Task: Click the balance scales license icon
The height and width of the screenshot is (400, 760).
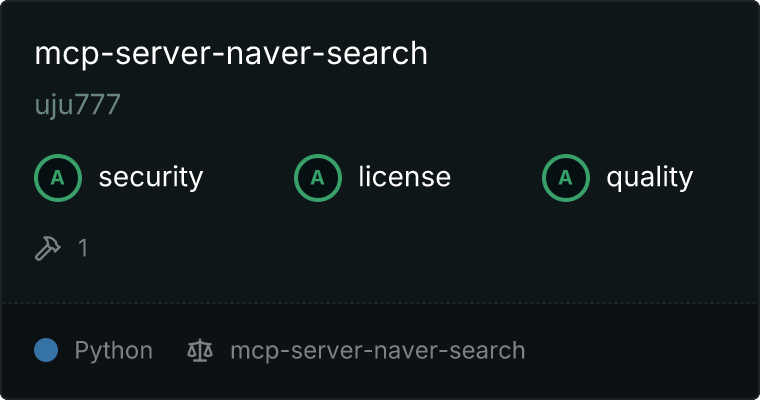Action: [200, 351]
